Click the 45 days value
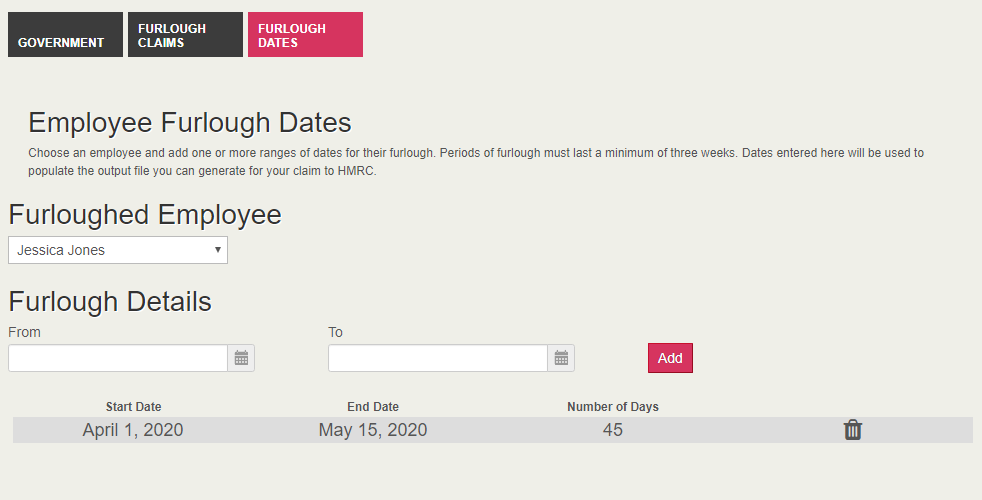The width and height of the screenshot is (982, 500). click(x=613, y=430)
